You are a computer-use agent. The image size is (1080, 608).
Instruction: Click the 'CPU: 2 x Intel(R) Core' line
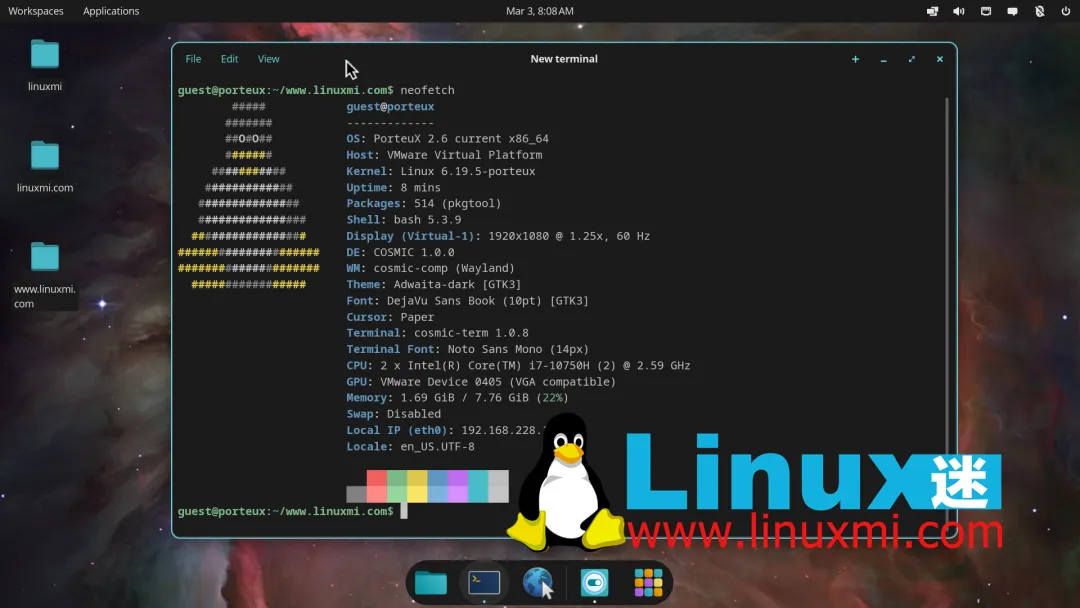tap(518, 366)
